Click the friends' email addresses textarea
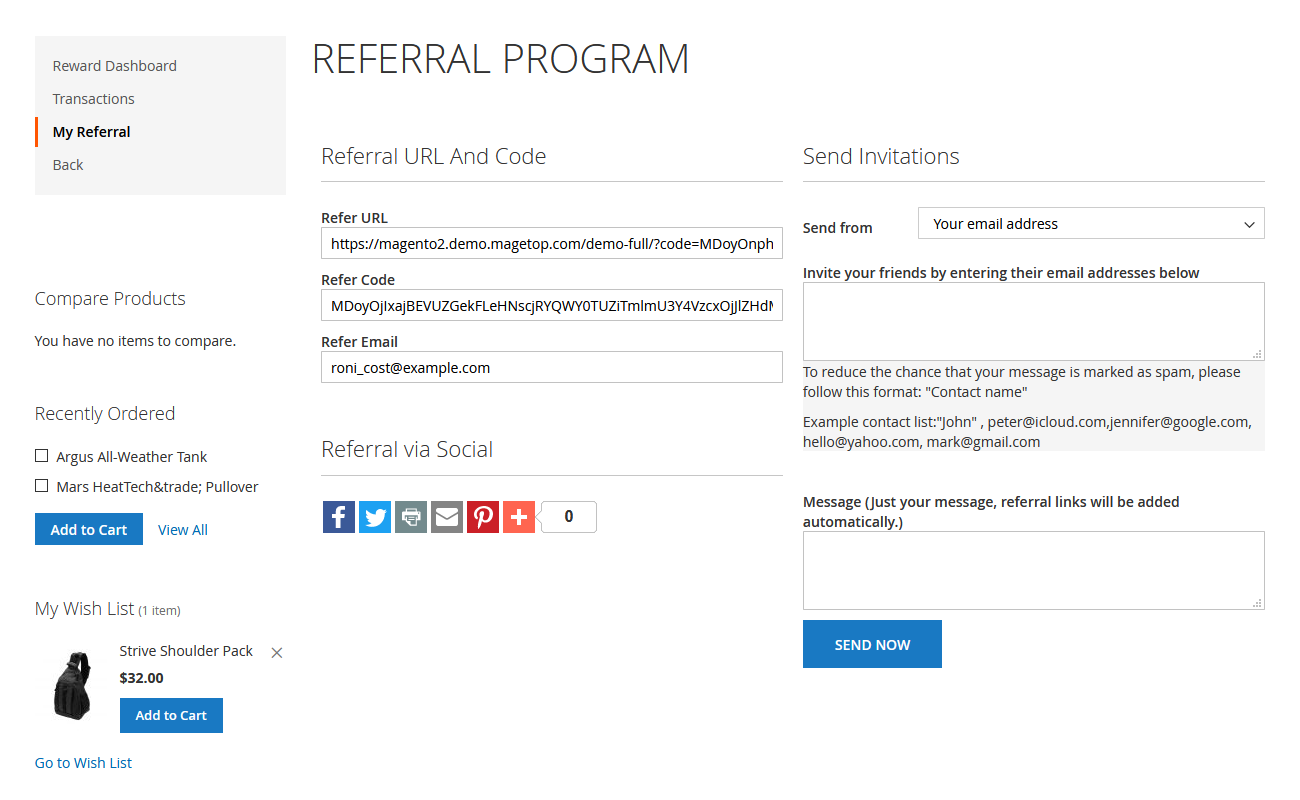This screenshot has height=800, width=1300. point(1033,321)
